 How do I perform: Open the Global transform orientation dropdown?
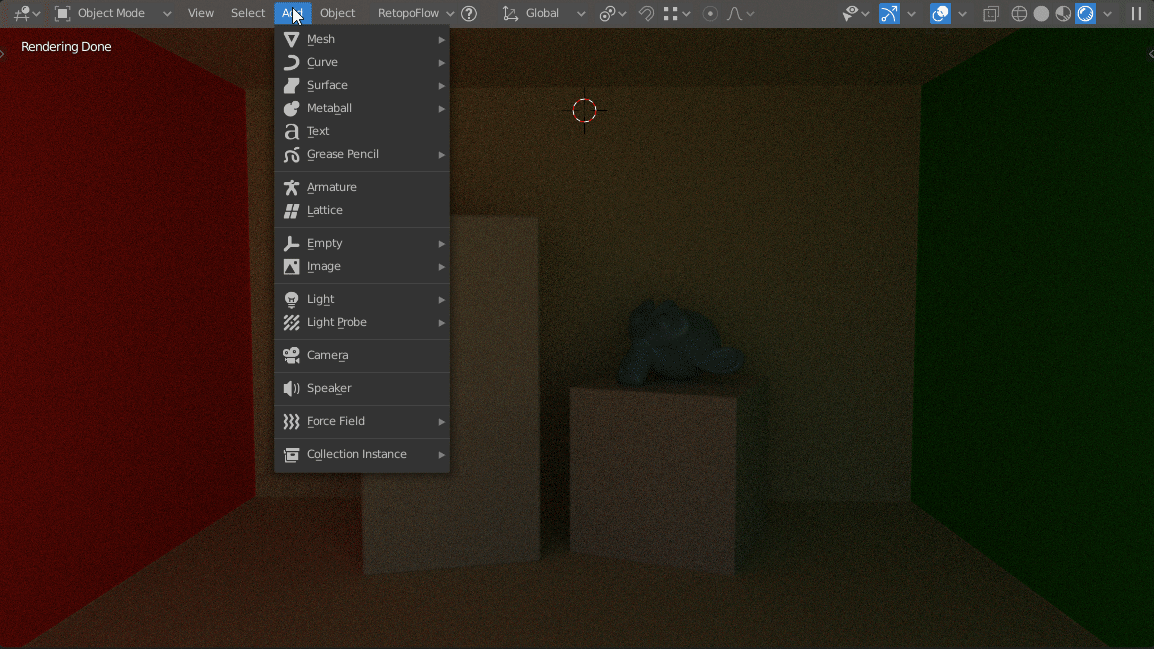(x=544, y=13)
